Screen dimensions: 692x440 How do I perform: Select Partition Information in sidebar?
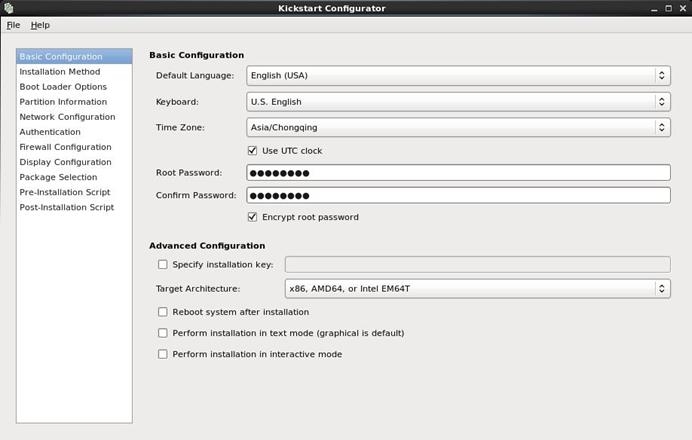pyautogui.click(x=74, y=102)
